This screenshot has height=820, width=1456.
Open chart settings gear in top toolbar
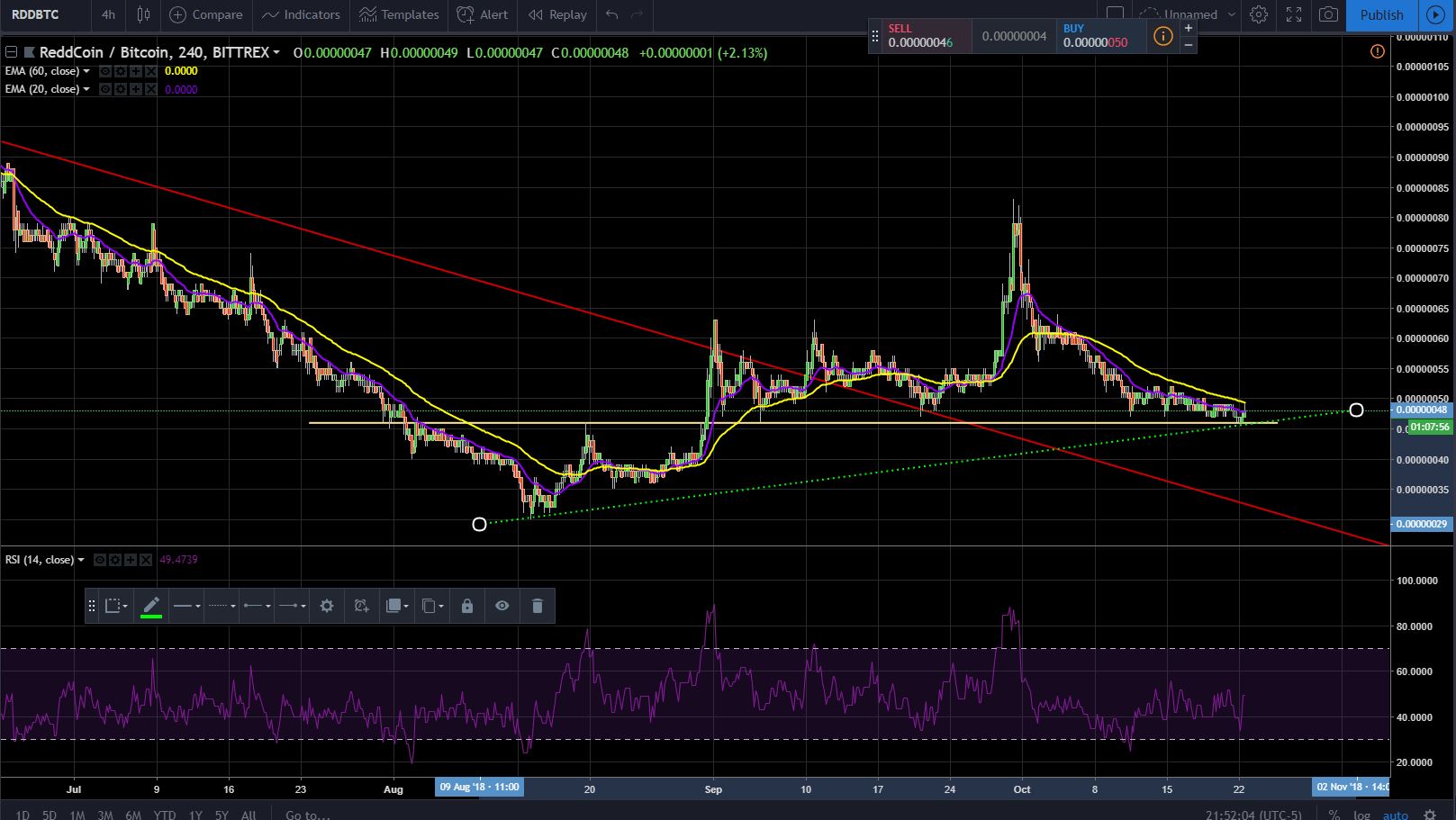pos(1259,14)
